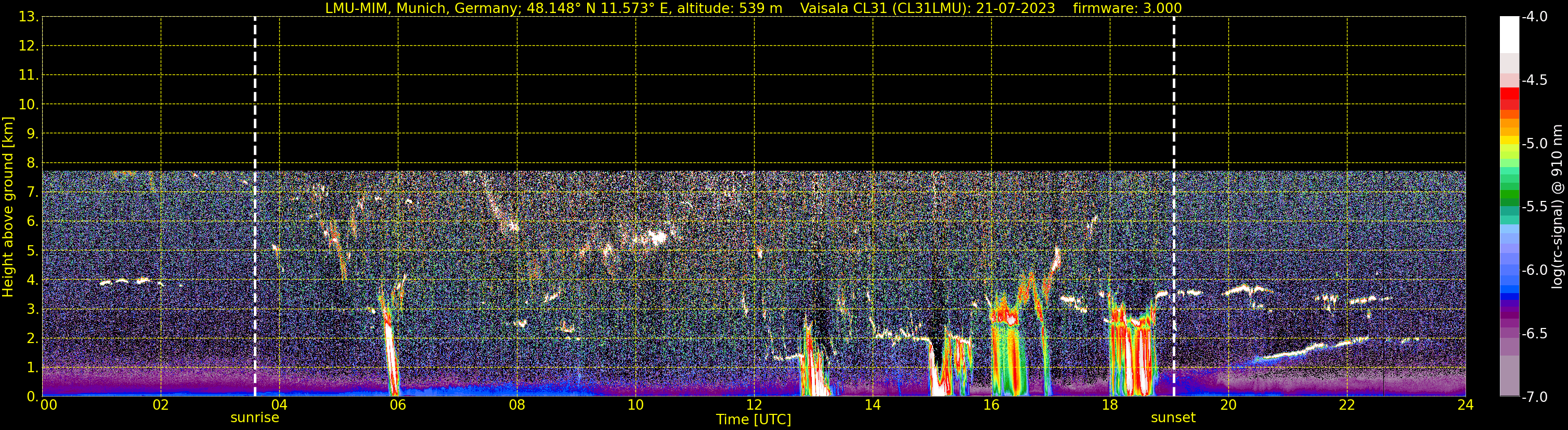Click the height axis tick '9.'
This screenshot has width=1568, height=430.
[33, 133]
